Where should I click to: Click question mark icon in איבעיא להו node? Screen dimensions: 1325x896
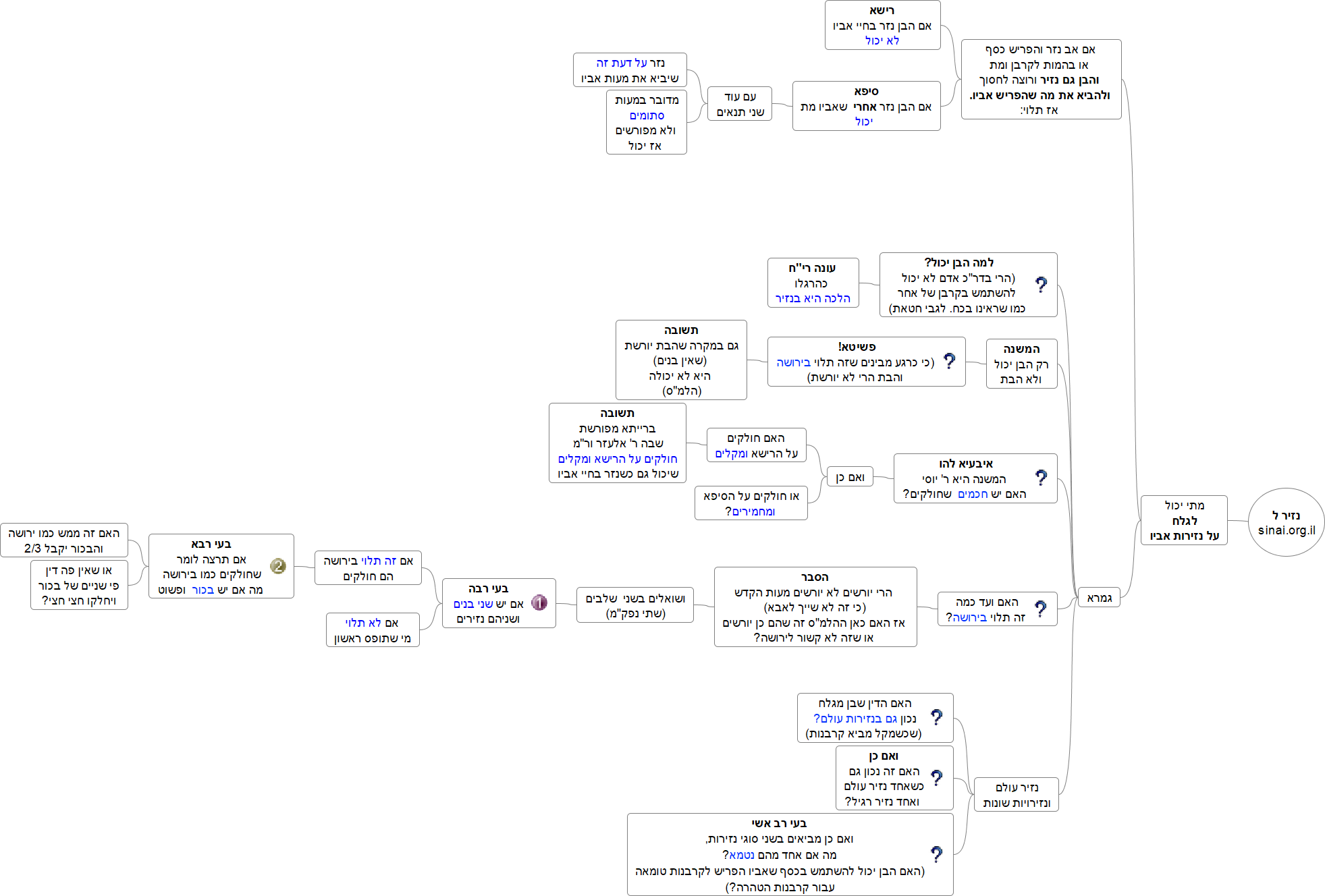pyautogui.click(x=1041, y=478)
